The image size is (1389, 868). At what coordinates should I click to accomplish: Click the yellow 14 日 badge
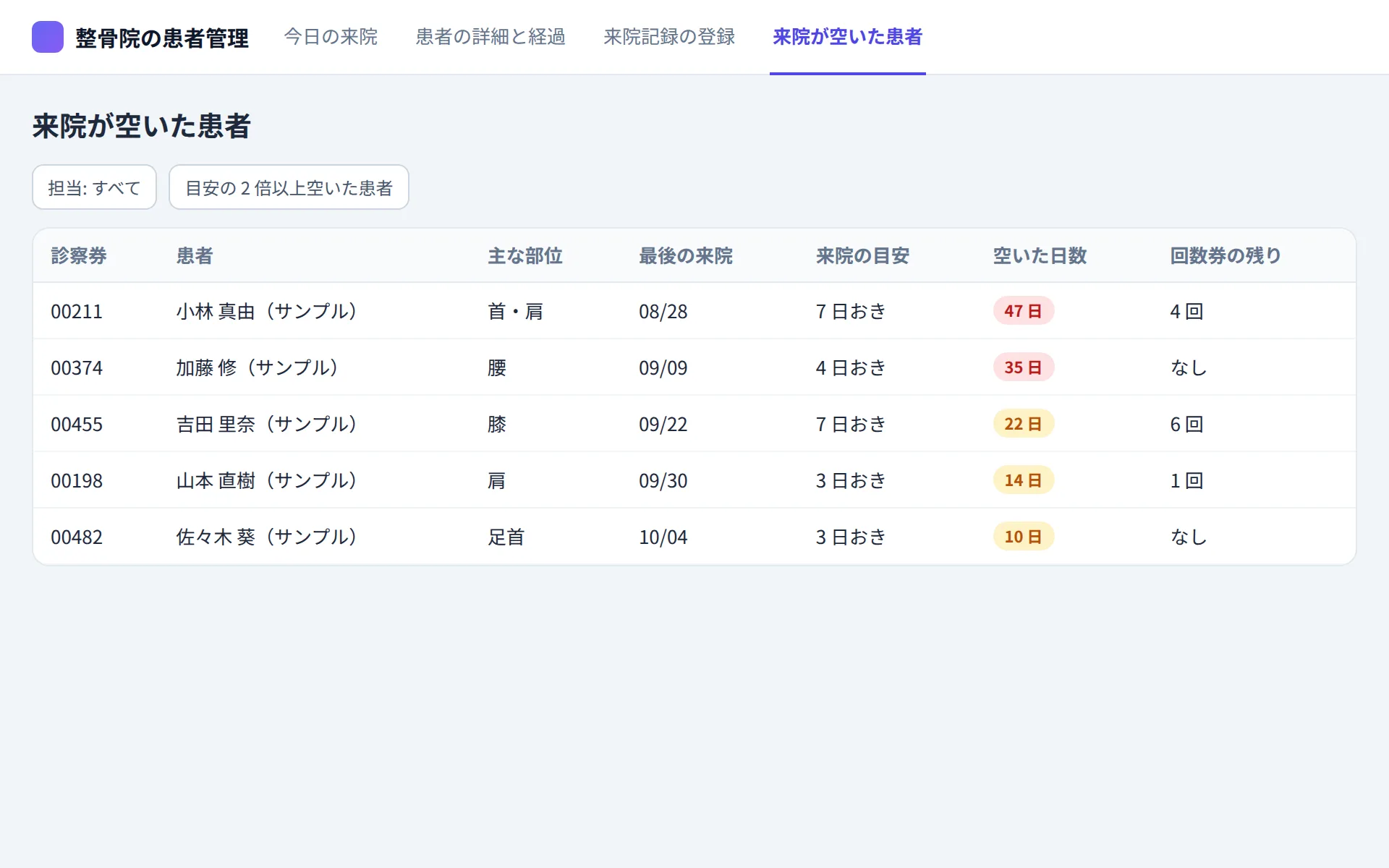(x=1023, y=480)
